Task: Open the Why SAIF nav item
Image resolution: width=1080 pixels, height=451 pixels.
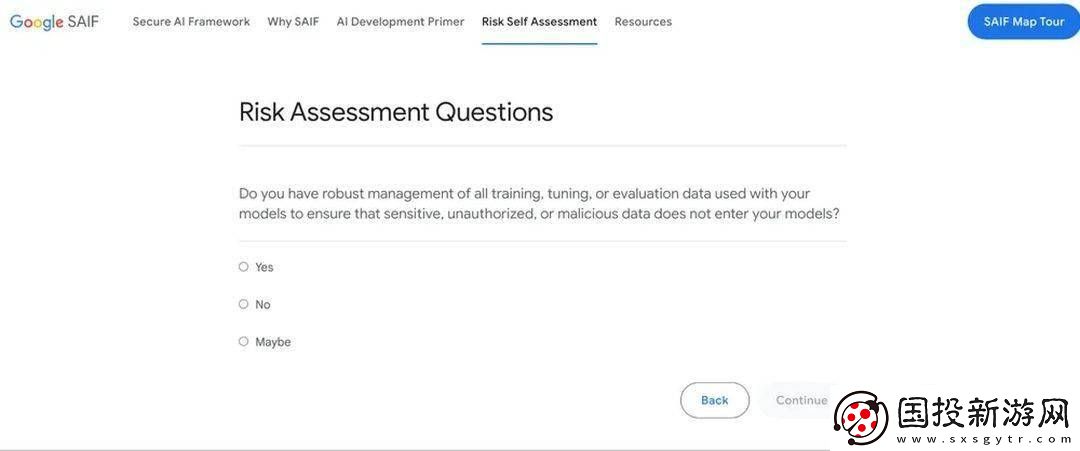Action: pyautogui.click(x=293, y=21)
